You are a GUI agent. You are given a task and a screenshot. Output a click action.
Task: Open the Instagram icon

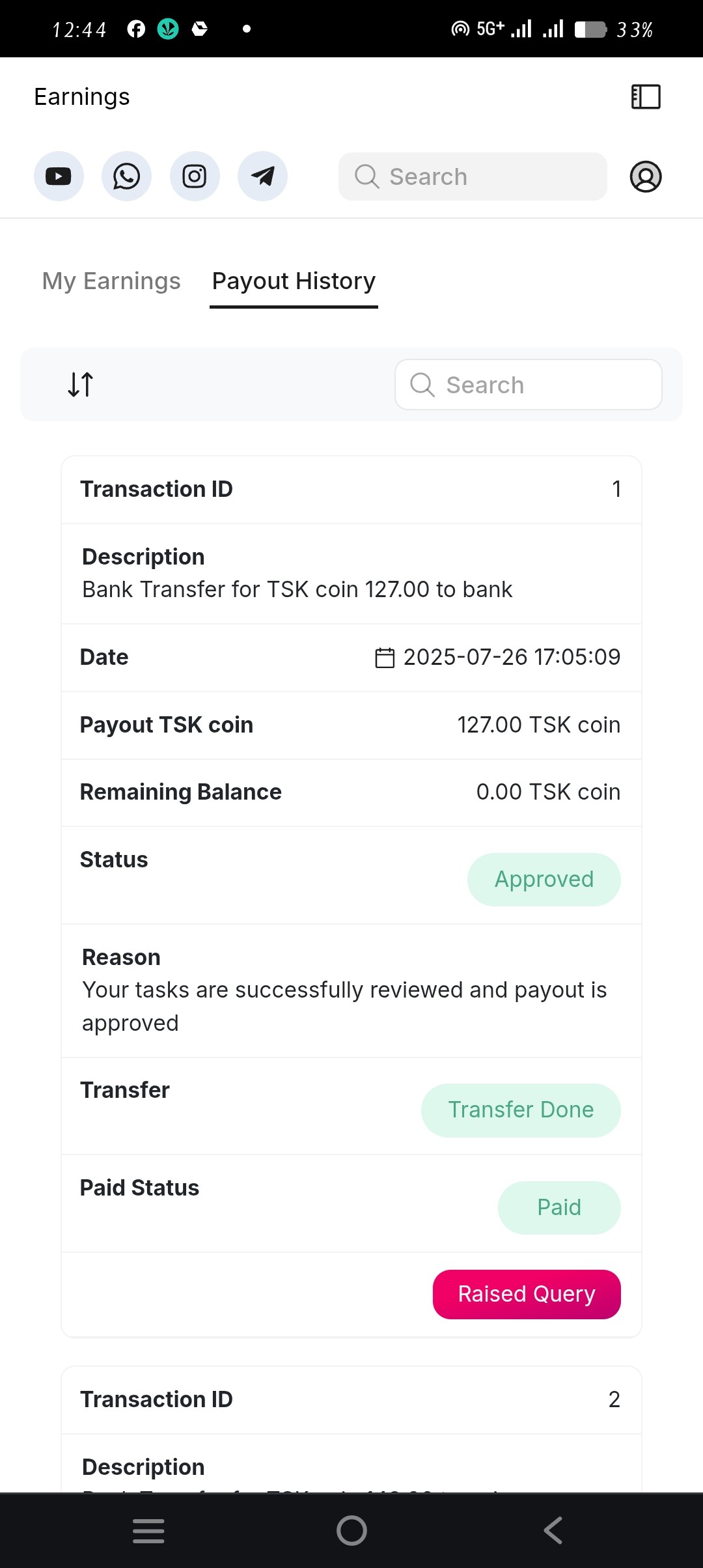(x=195, y=176)
